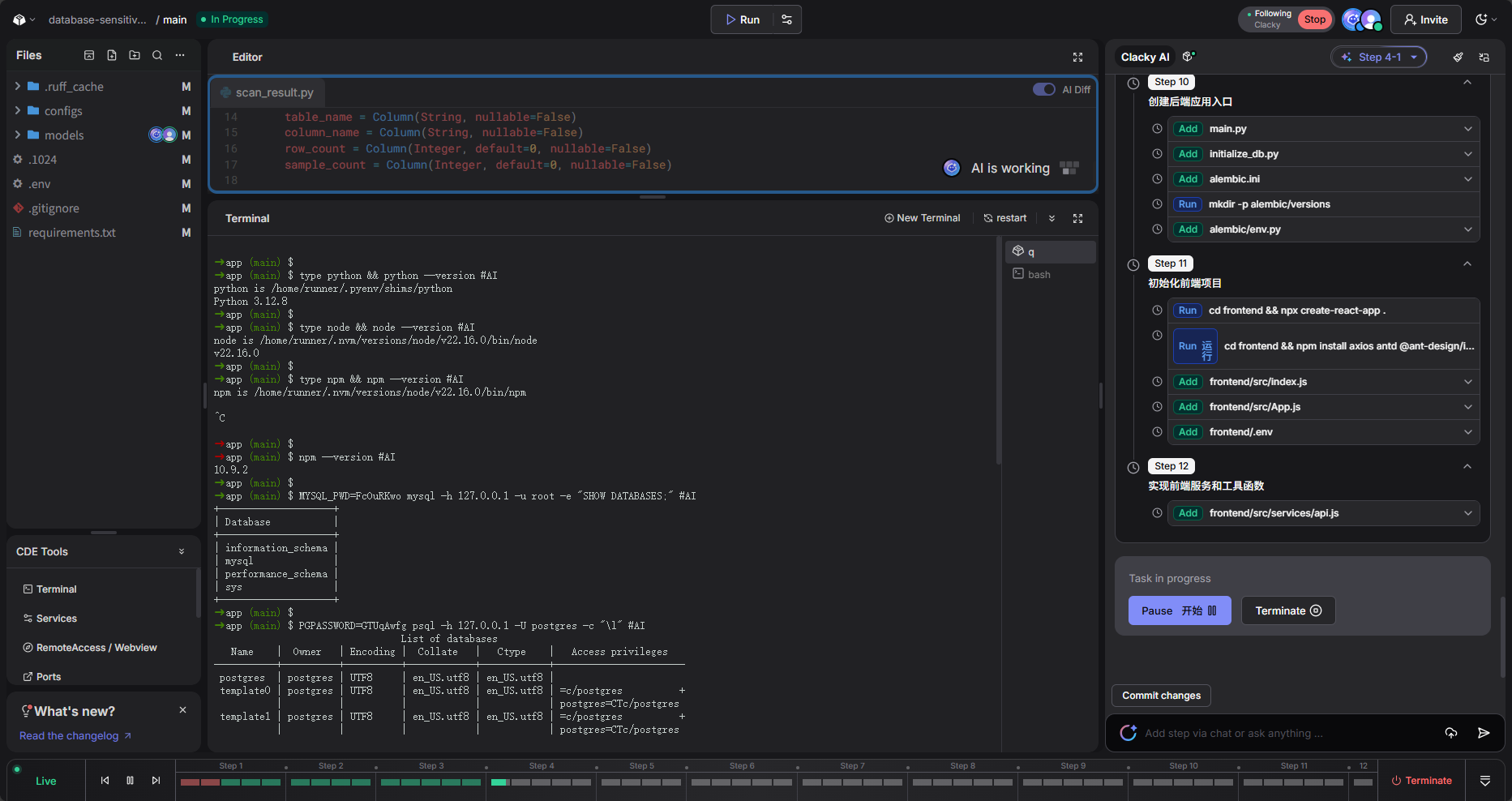
Task: Click the Commit changes button
Action: 1161,696
